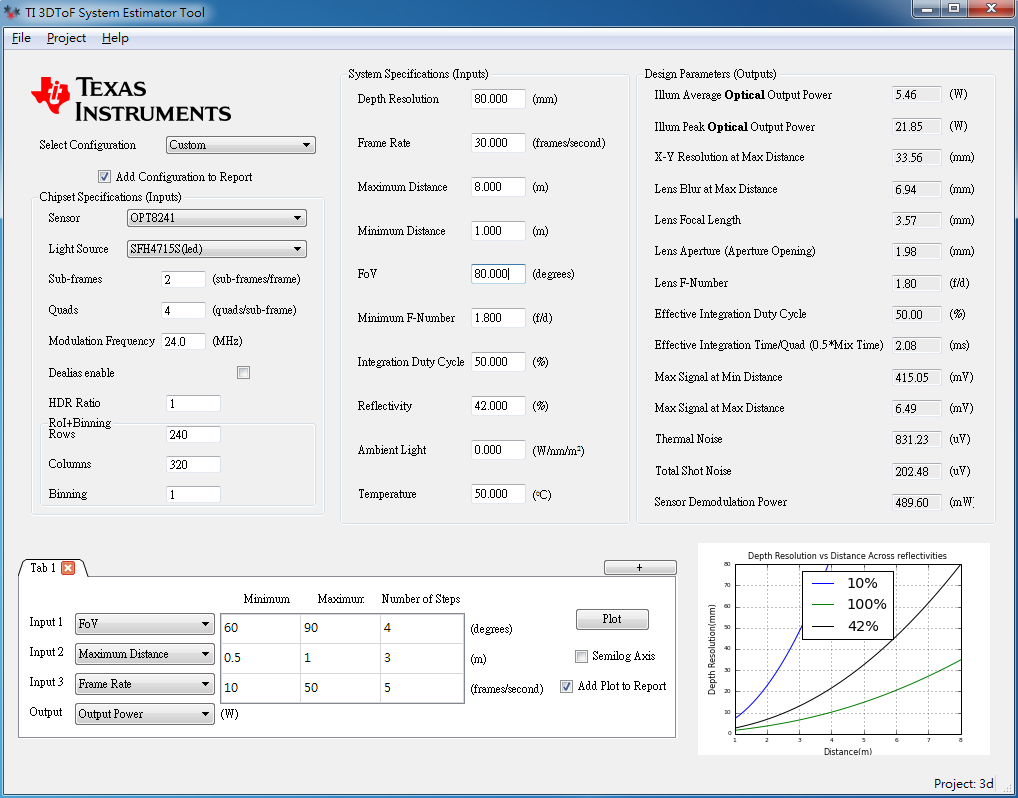Click the Integration Duty Cycle input field
The height and width of the screenshot is (798, 1018).
[498, 362]
